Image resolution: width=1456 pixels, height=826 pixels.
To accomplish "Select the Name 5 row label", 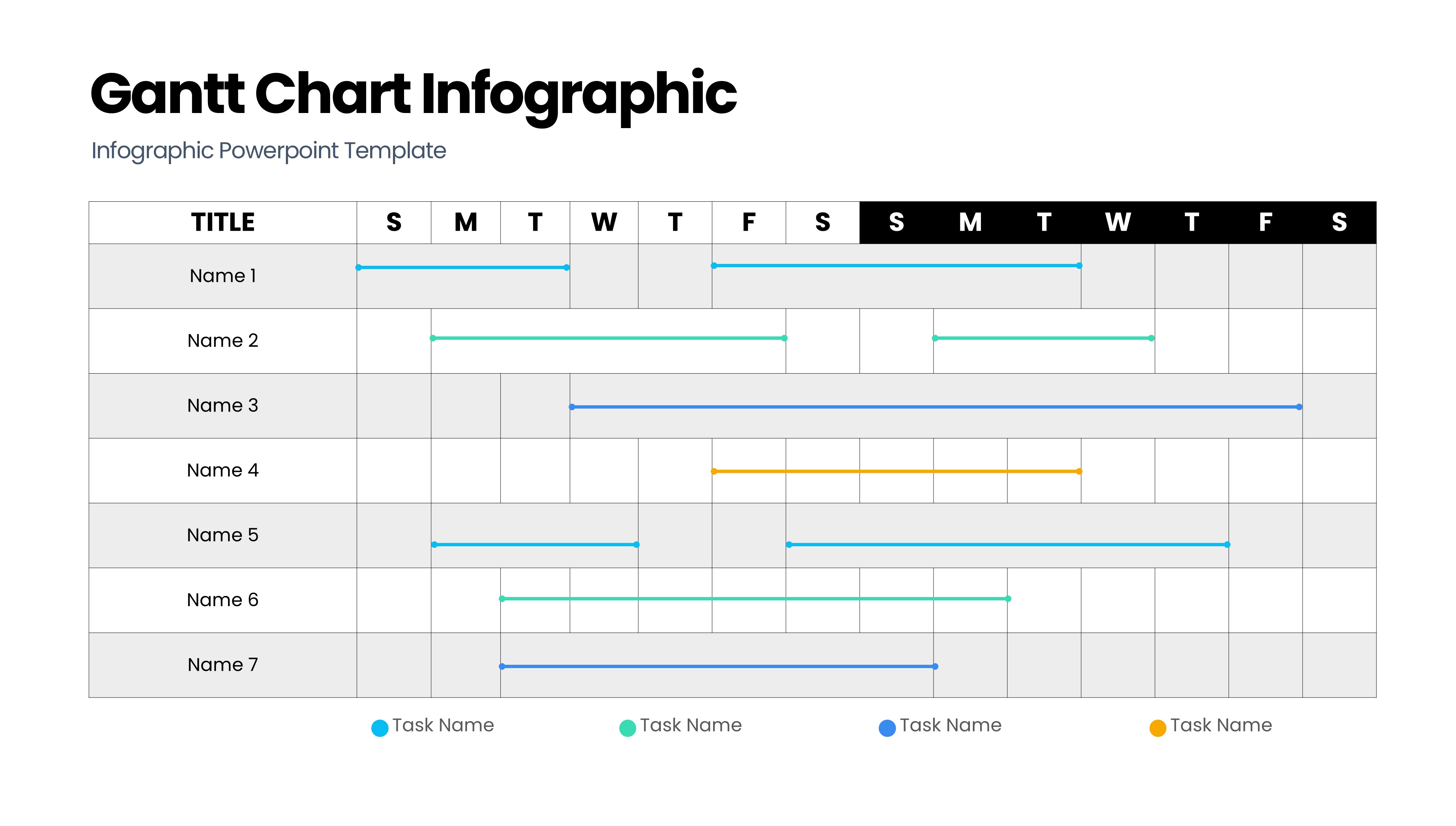I will click(223, 535).
